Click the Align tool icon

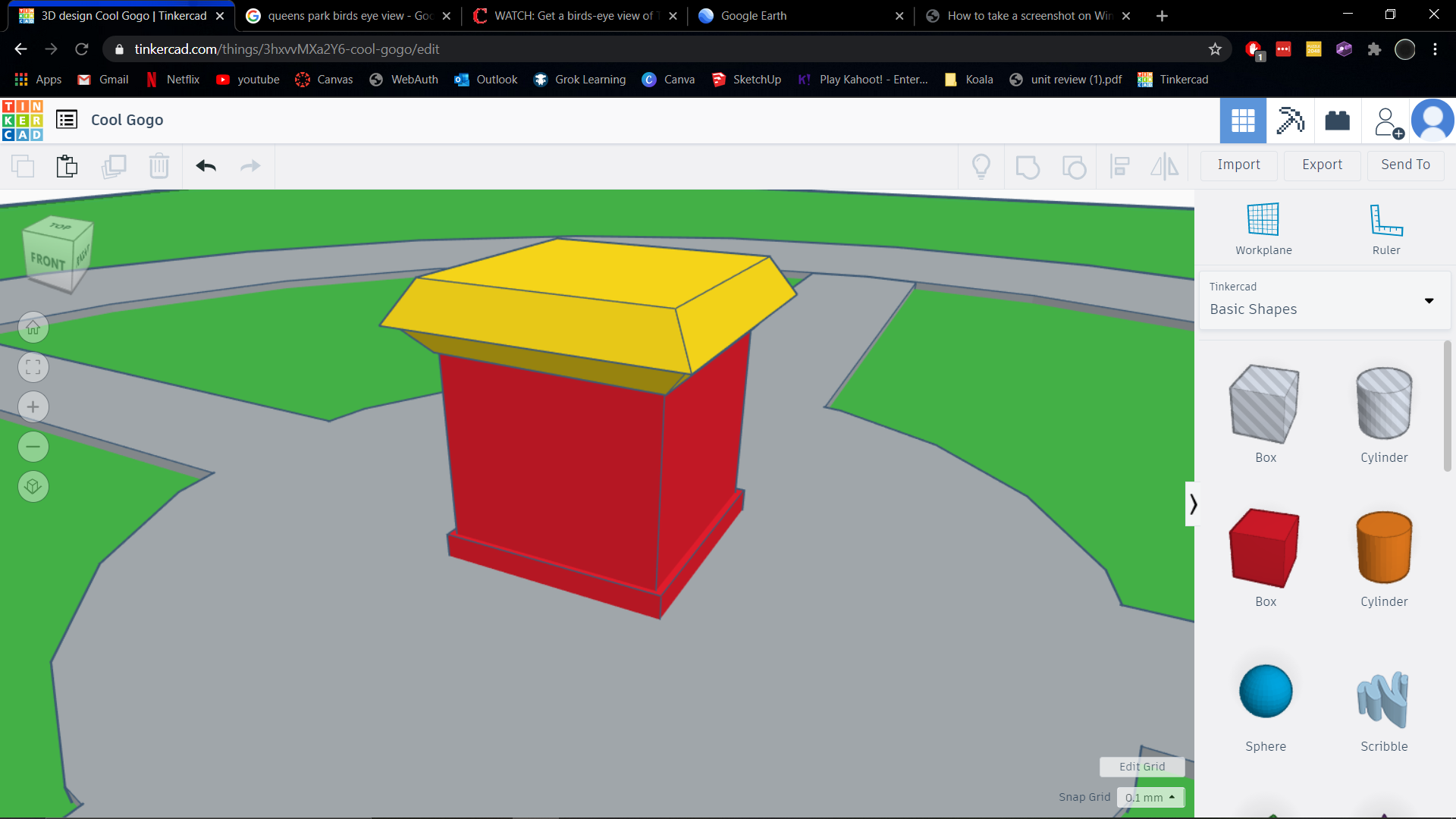(1119, 165)
